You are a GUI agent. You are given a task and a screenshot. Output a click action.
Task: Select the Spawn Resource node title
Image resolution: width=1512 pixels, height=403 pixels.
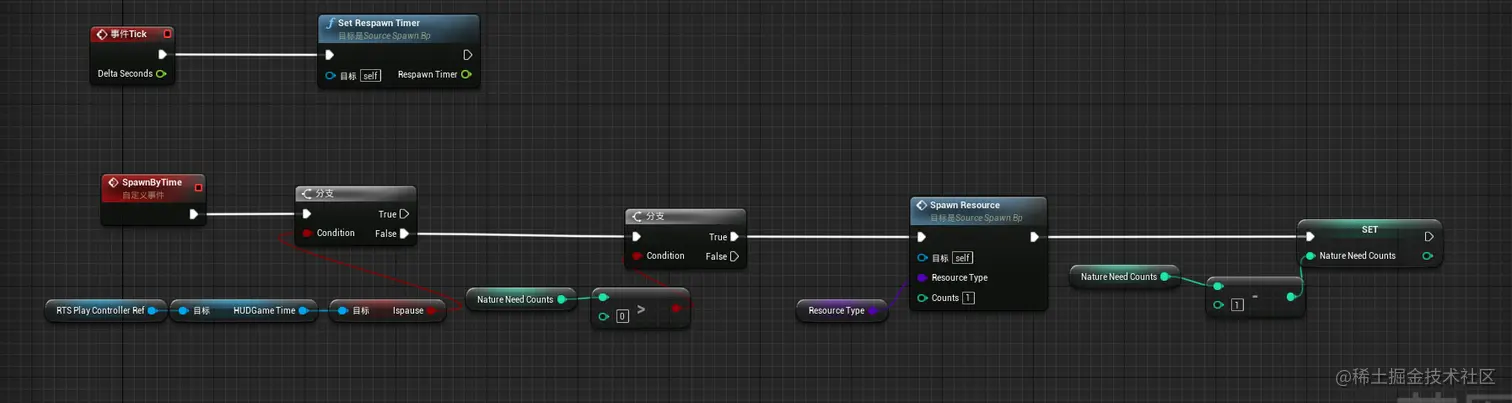click(x=965, y=205)
